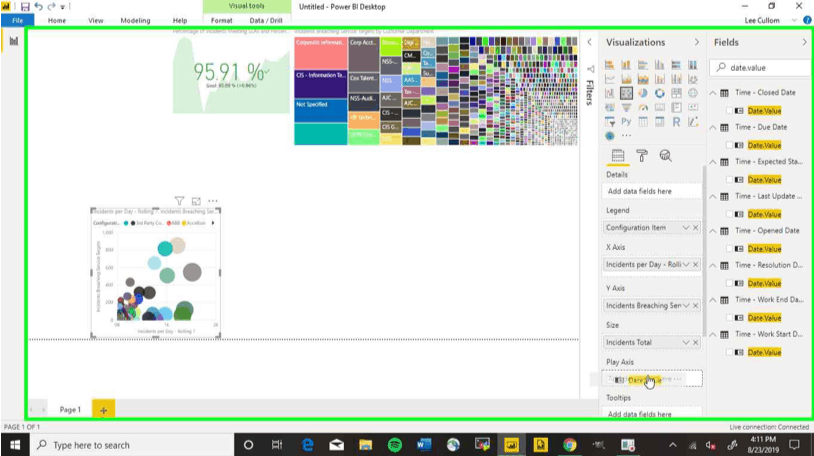Open the File menu
The image size is (814, 456).
(18, 20)
